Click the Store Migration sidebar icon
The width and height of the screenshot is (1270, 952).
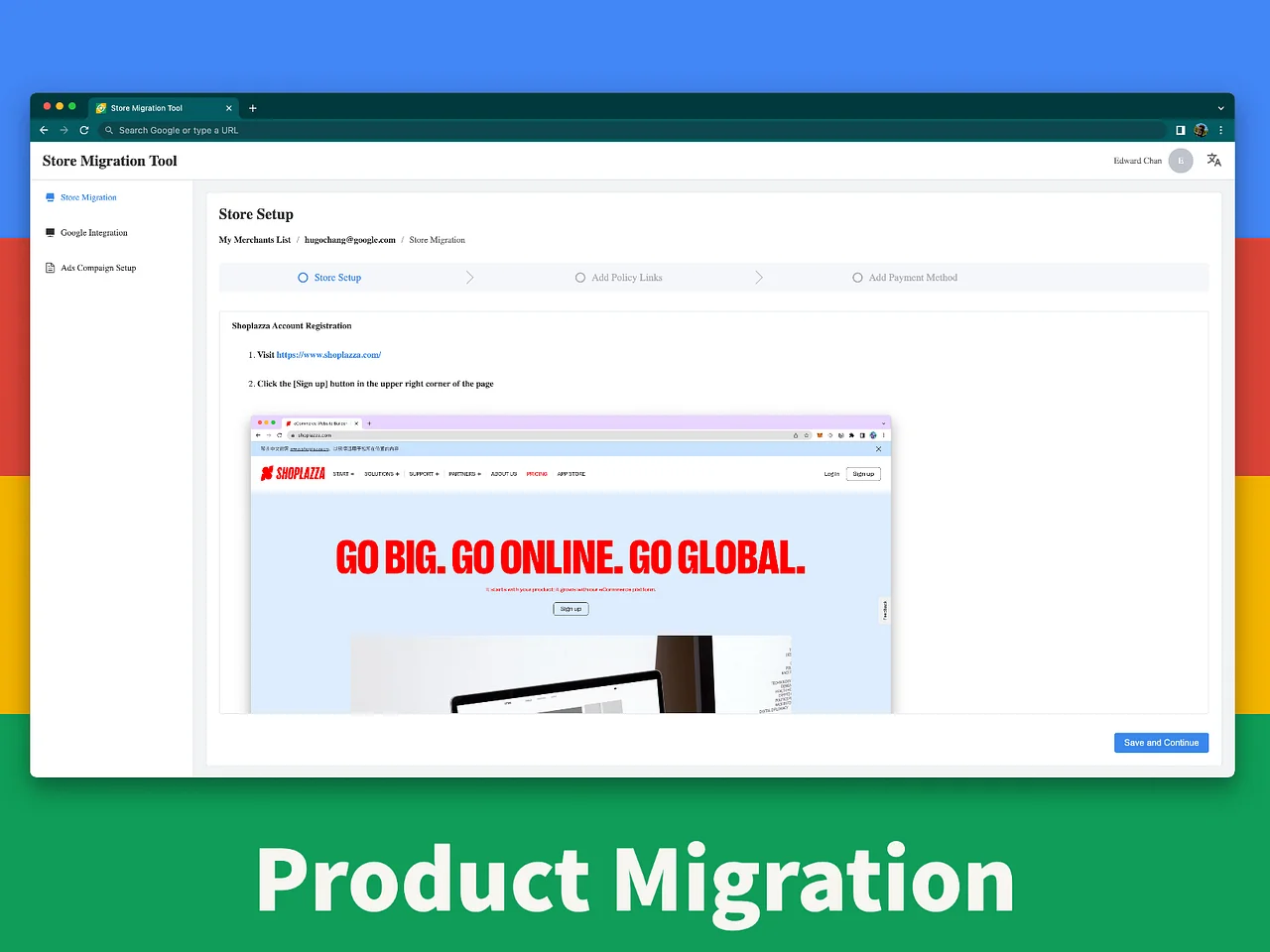(x=50, y=197)
